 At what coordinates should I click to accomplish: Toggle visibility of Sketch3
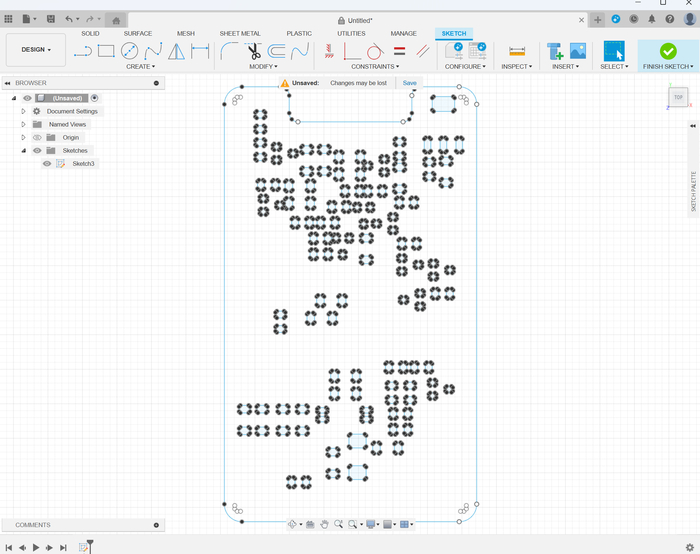[47, 163]
